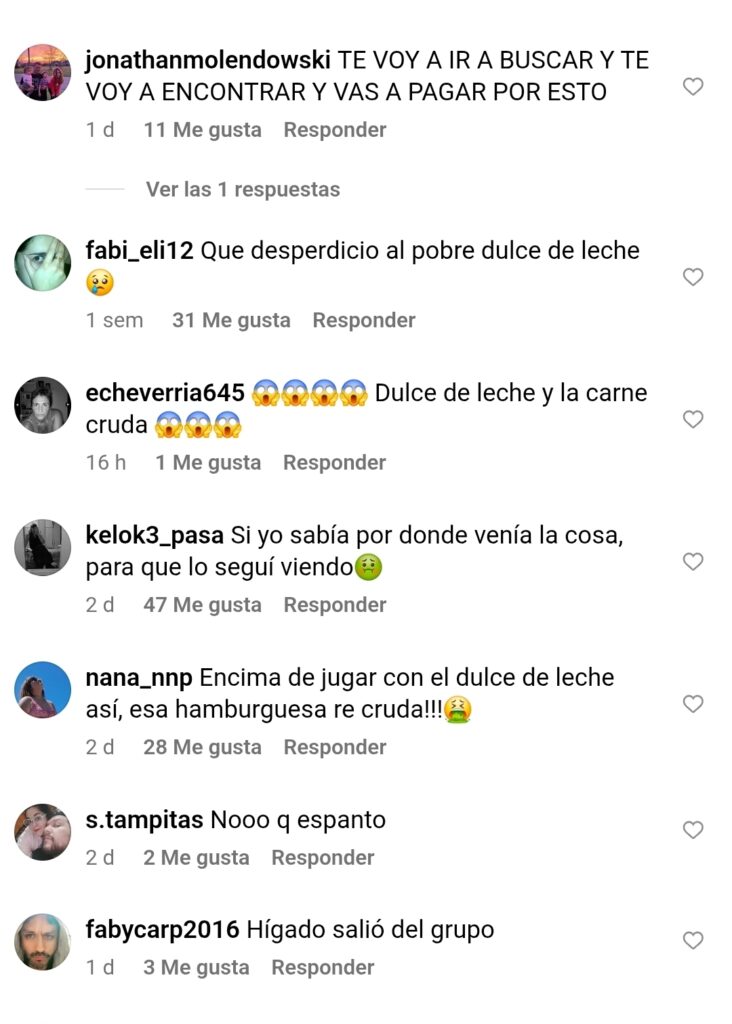Tap the heart beside s.tampitas' comment

[x=693, y=829]
